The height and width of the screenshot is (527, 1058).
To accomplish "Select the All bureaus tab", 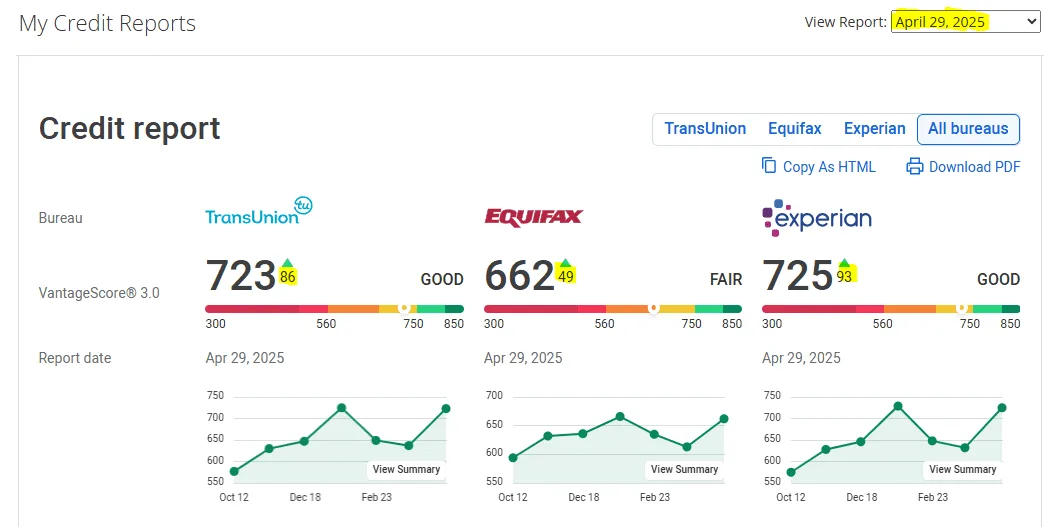I will tap(968, 129).
